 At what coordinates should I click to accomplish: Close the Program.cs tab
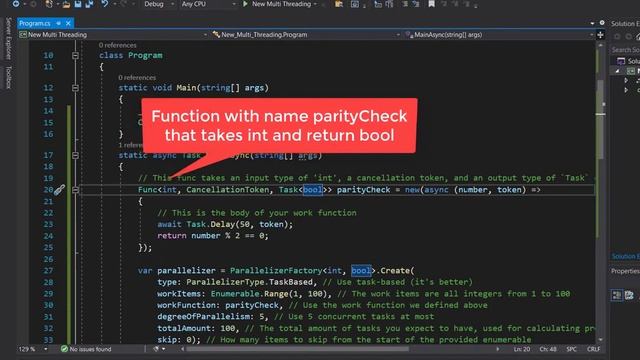68,23
